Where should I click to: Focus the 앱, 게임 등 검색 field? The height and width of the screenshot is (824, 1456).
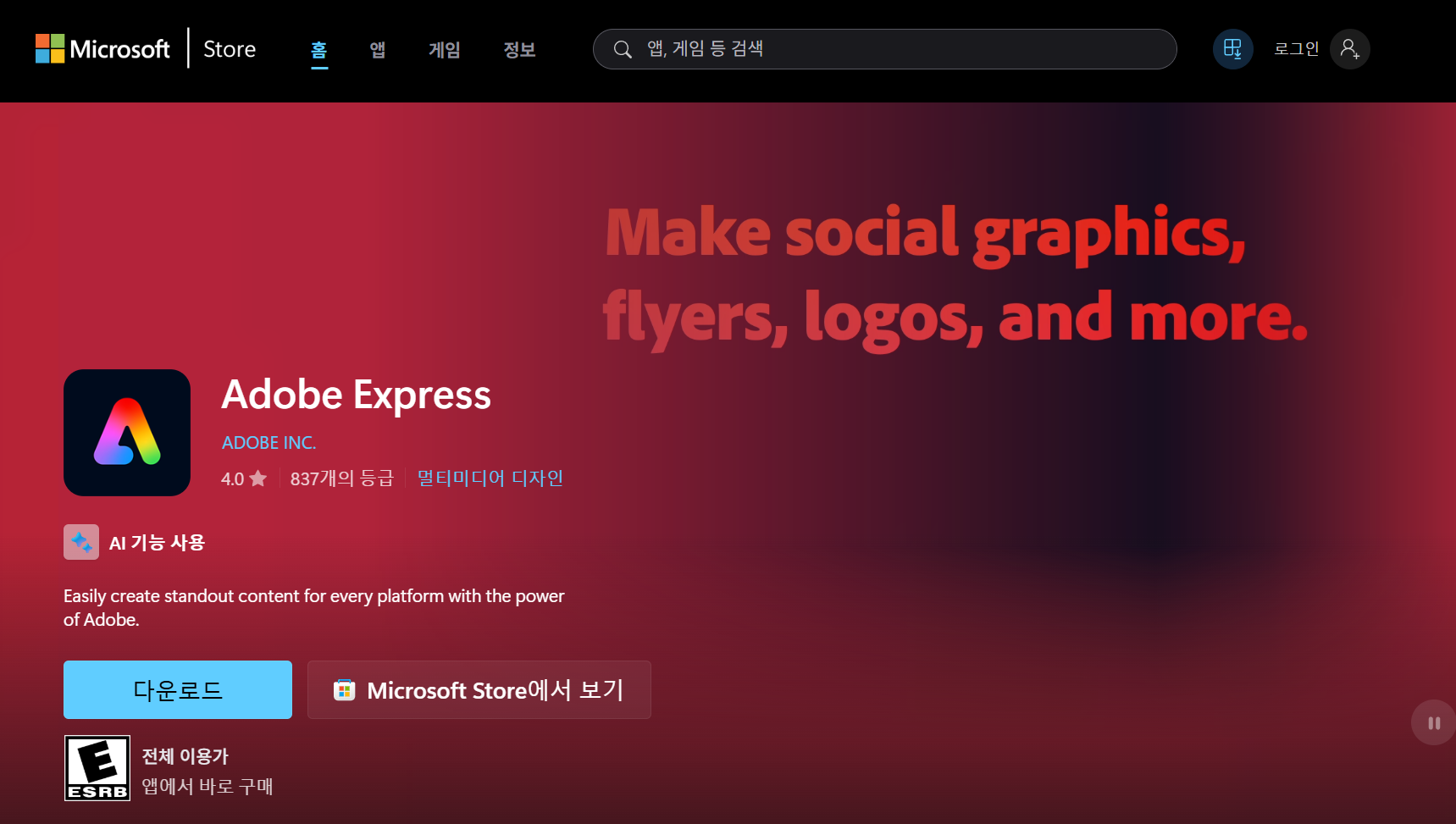tap(885, 49)
